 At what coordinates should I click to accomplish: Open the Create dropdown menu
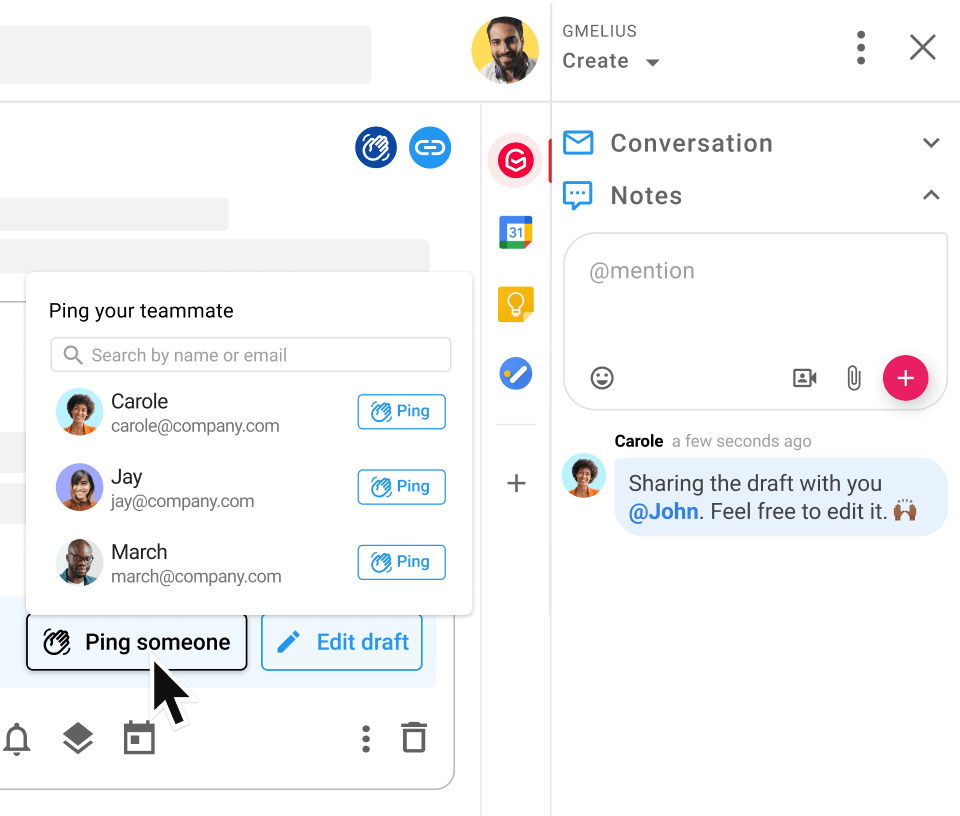pyautogui.click(x=612, y=61)
